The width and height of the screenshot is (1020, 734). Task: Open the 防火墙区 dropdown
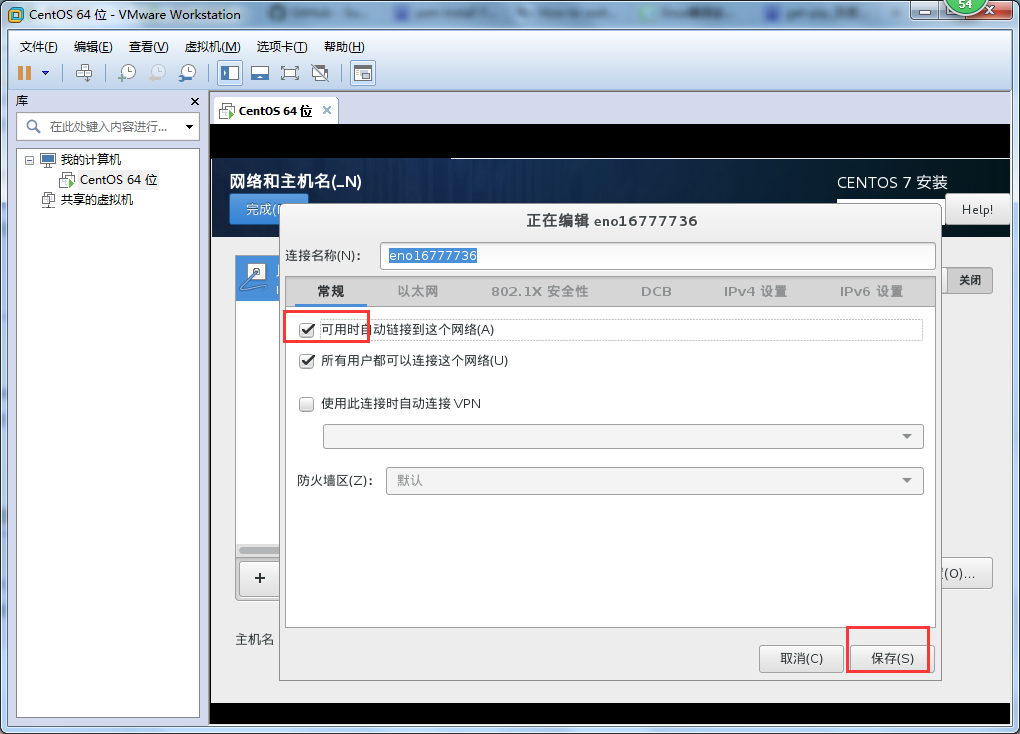click(654, 481)
